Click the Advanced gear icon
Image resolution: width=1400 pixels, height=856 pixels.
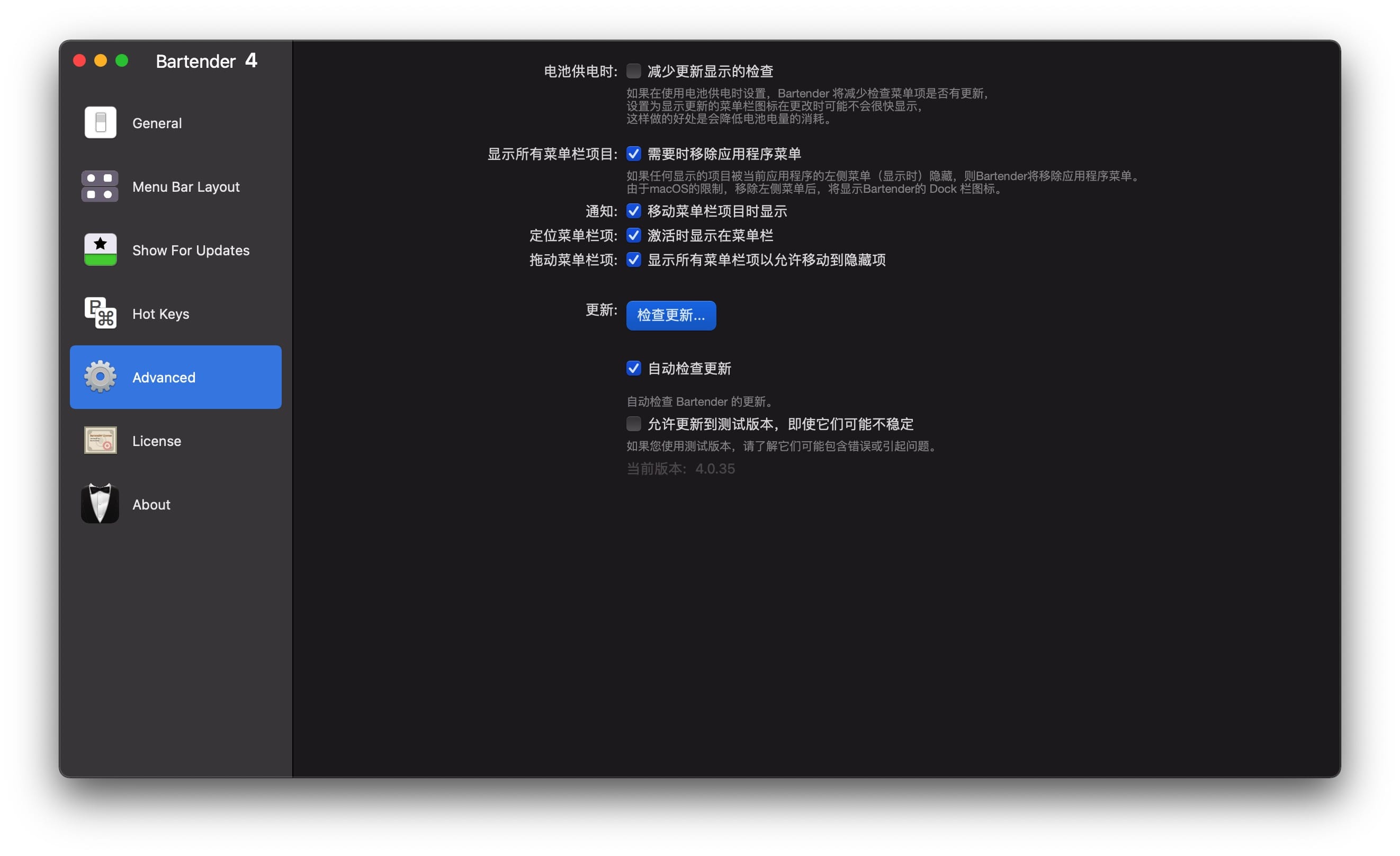pos(101,377)
